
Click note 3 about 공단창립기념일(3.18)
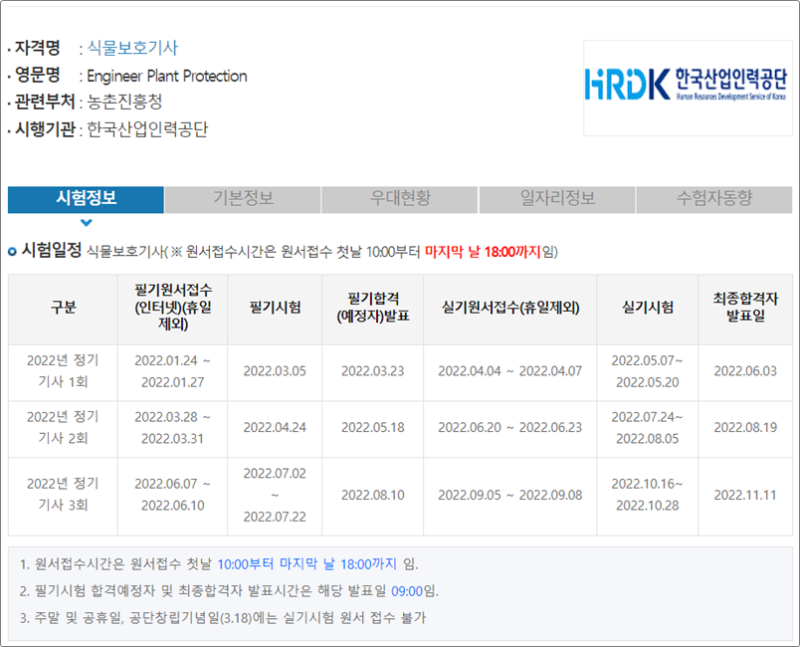[222, 618]
